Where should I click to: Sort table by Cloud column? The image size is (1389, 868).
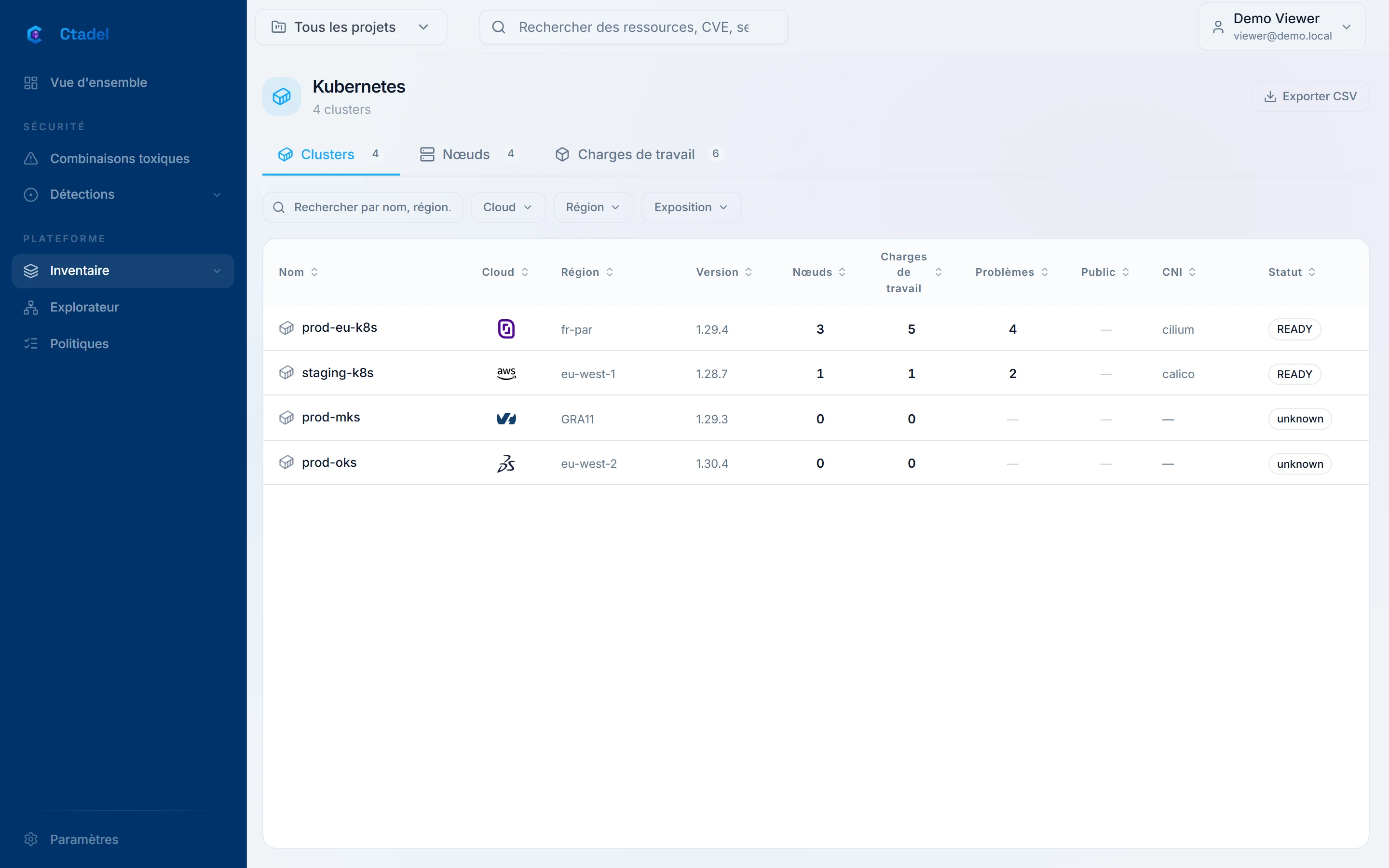505,272
